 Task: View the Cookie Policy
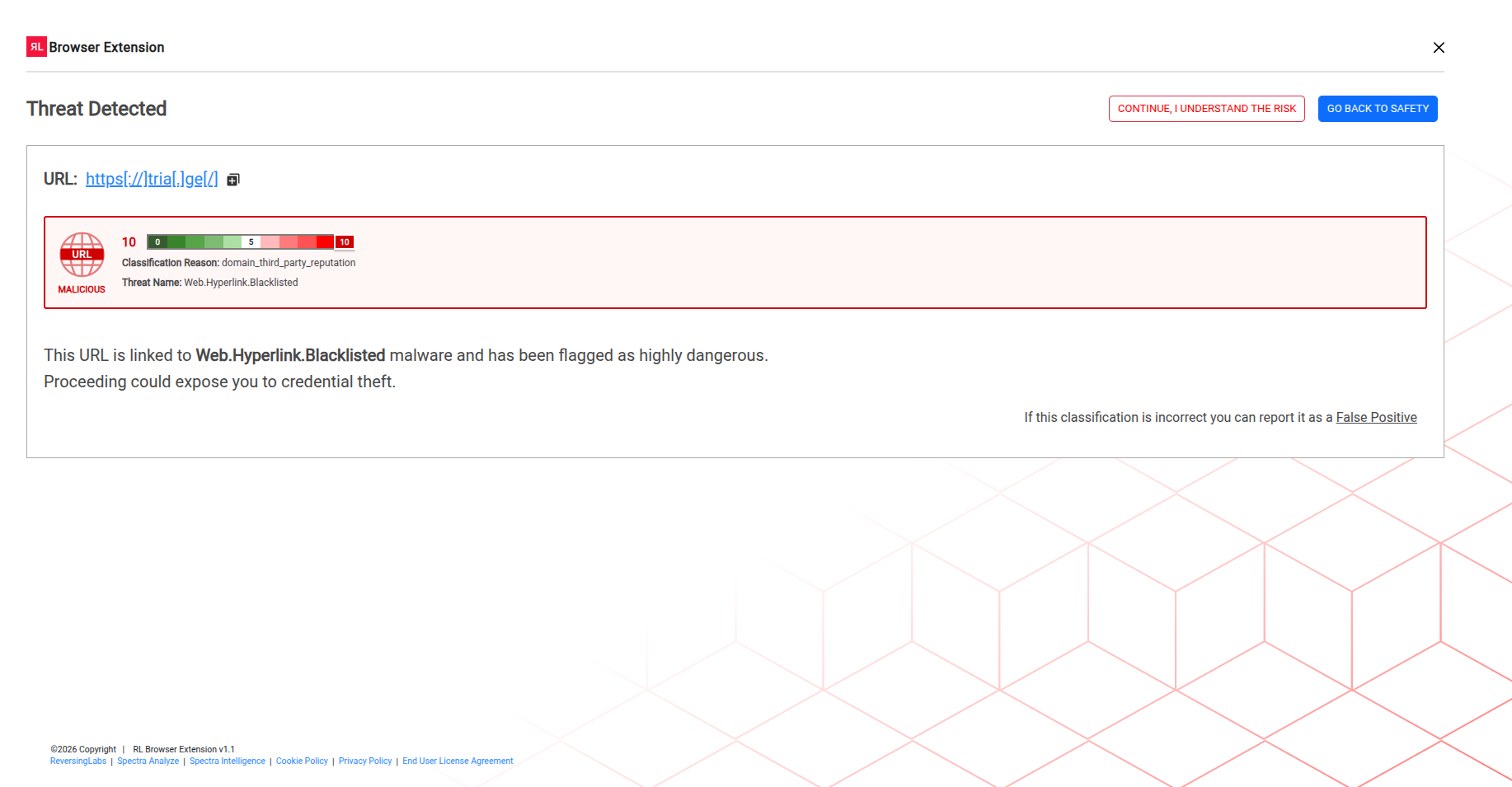tap(302, 761)
